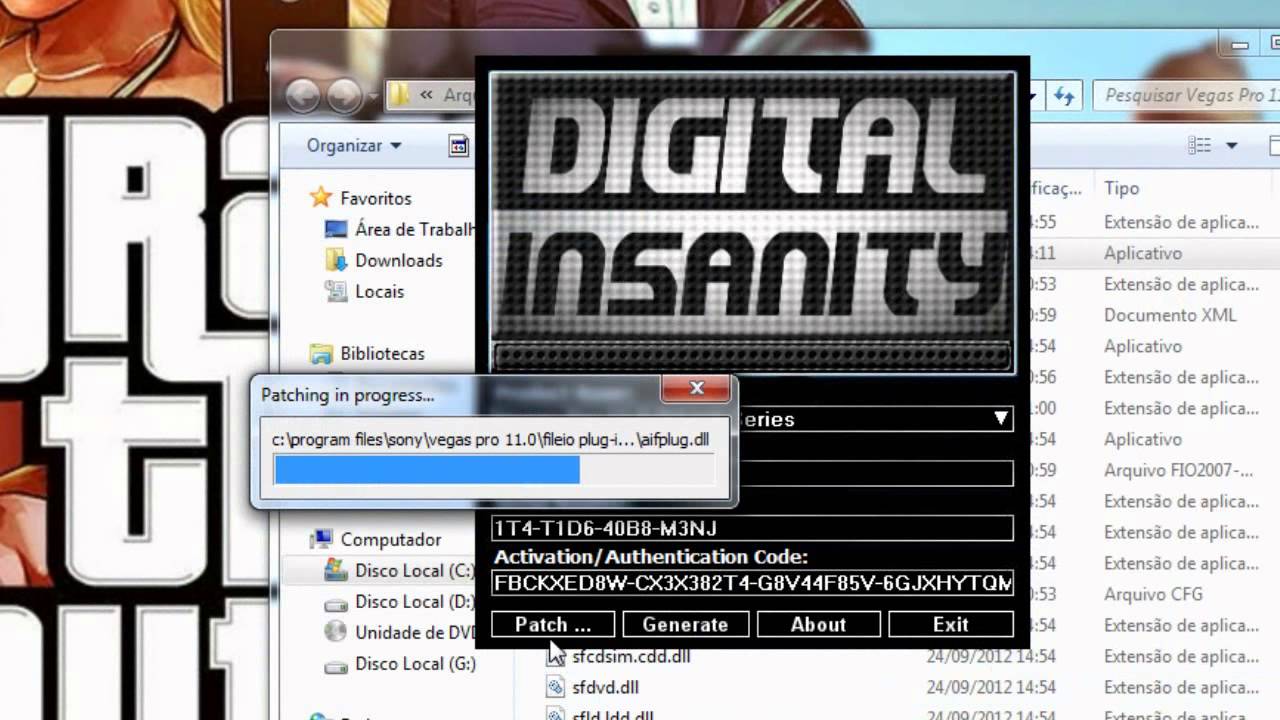Image resolution: width=1280 pixels, height=720 pixels.
Task: Click the Favoritos star icon
Action: [320, 197]
